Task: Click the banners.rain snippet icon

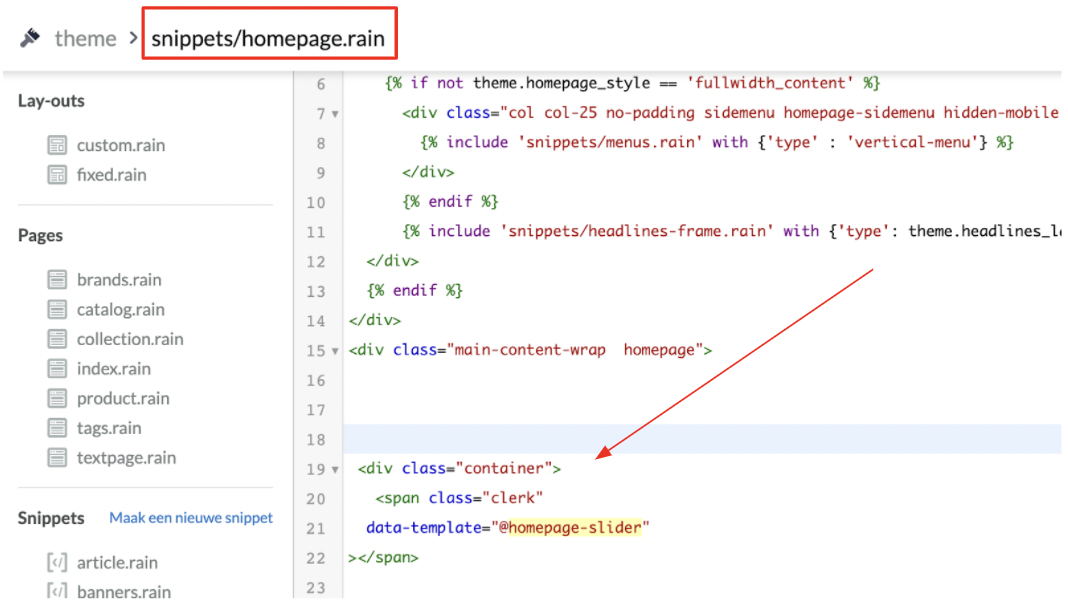Action: click(57, 591)
